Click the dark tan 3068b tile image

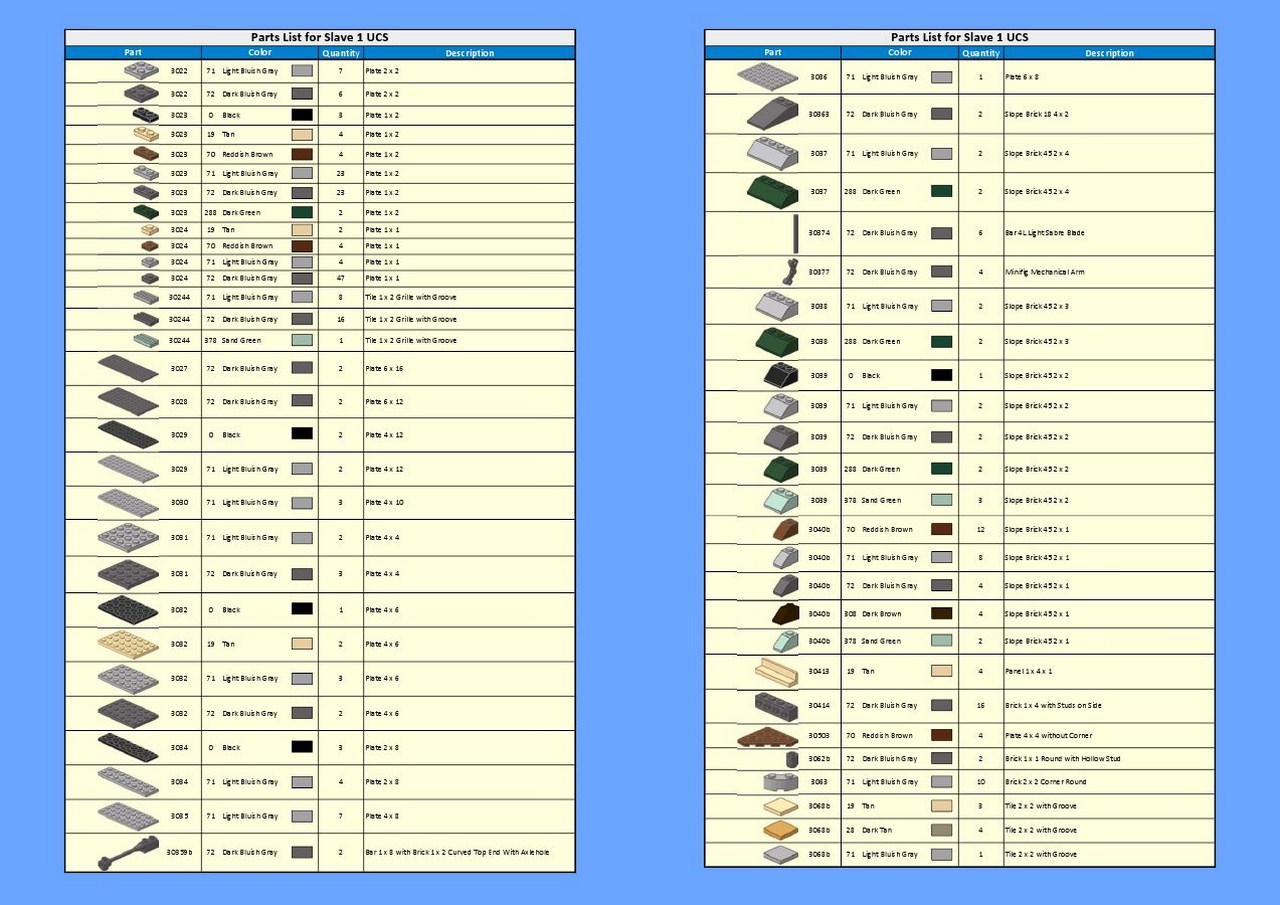[781, 830]
